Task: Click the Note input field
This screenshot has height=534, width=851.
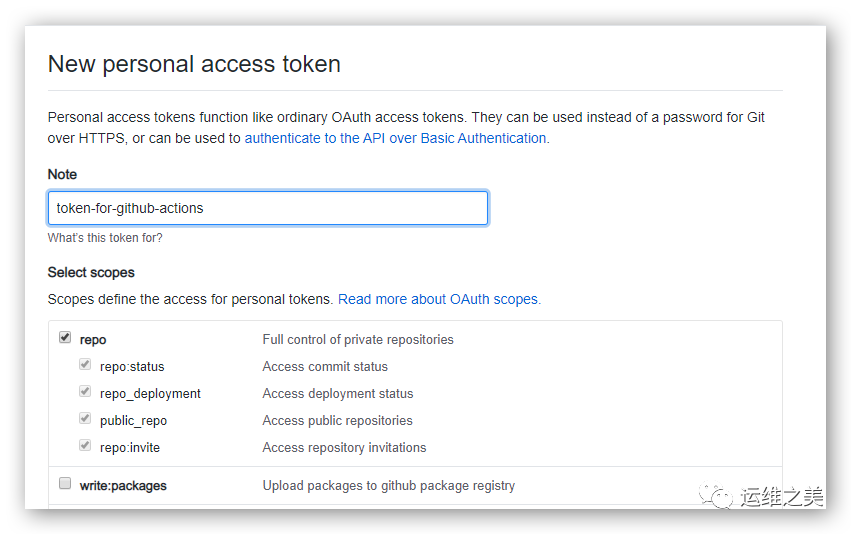Action: 268,208
